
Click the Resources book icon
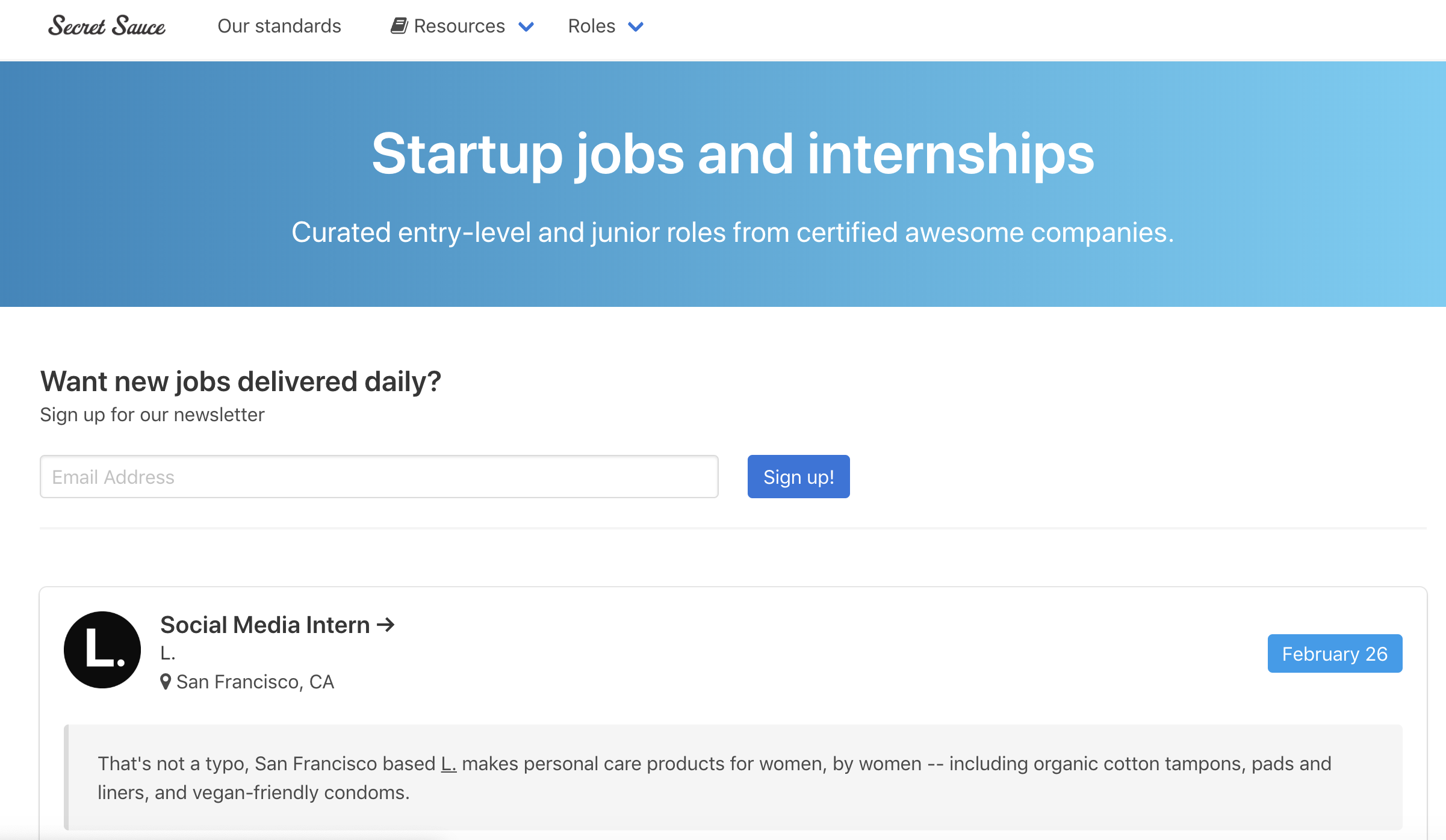[x=399, y=26]
